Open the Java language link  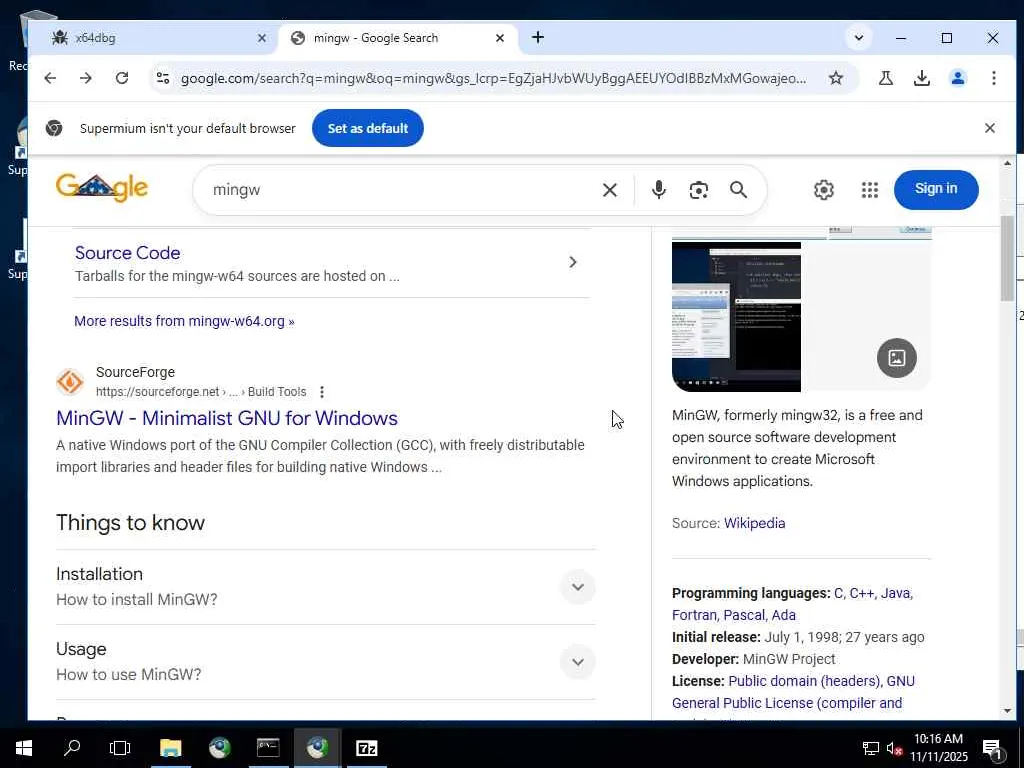tap(895, 593)
